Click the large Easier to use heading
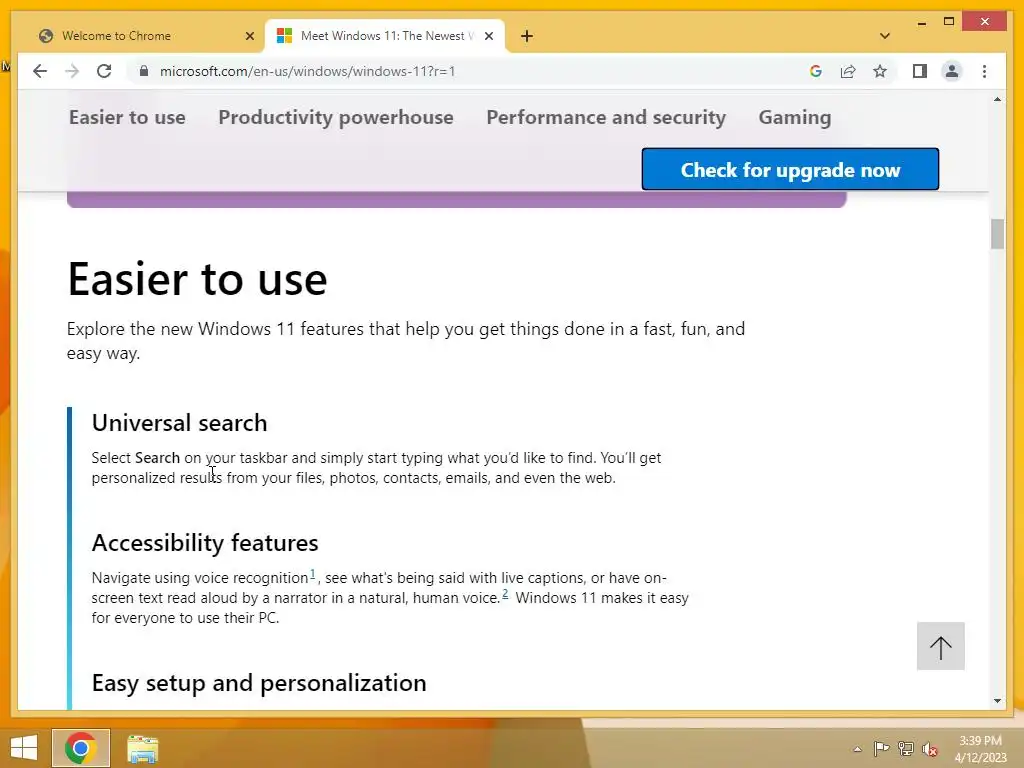This screenshot has height=768, width=1024. 197,279
